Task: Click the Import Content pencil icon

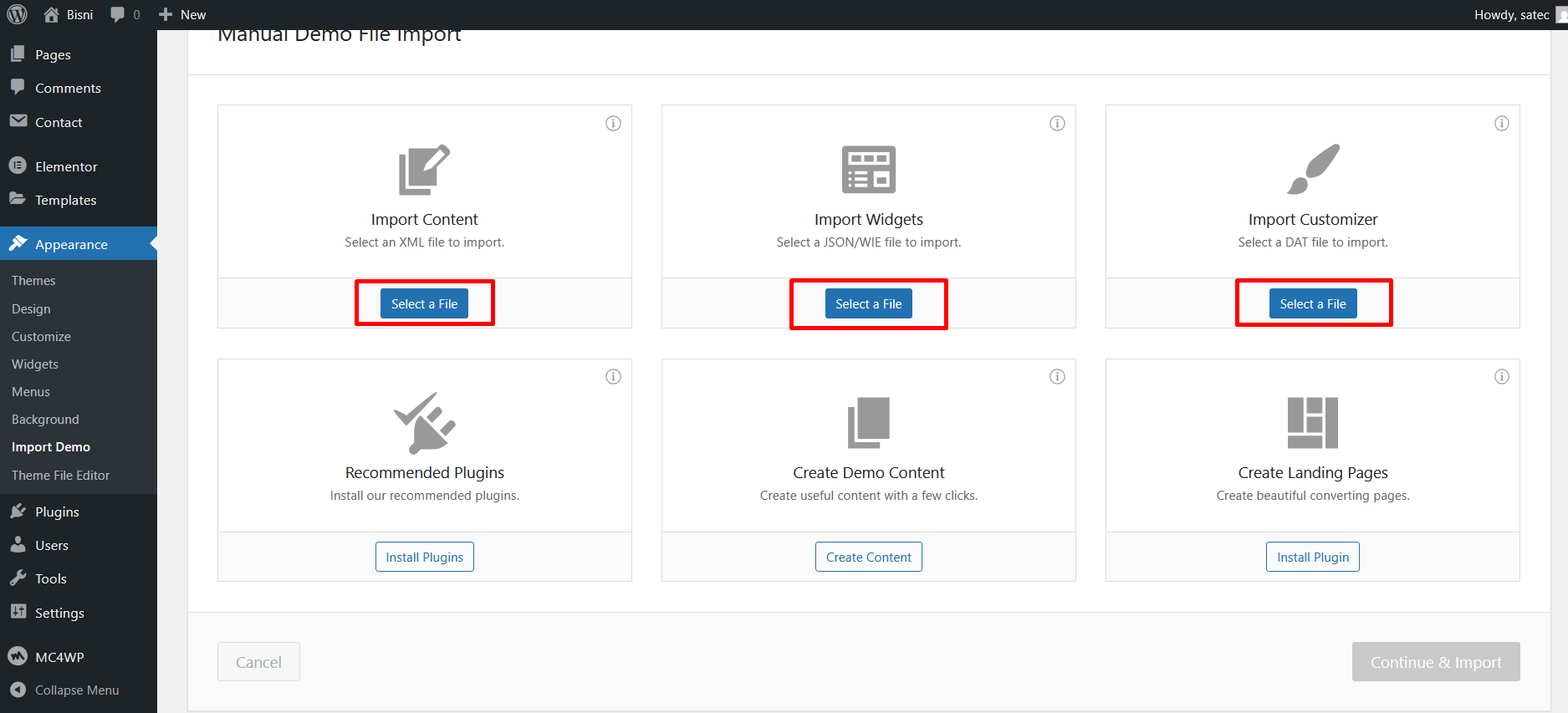Action: coord(424,170)
